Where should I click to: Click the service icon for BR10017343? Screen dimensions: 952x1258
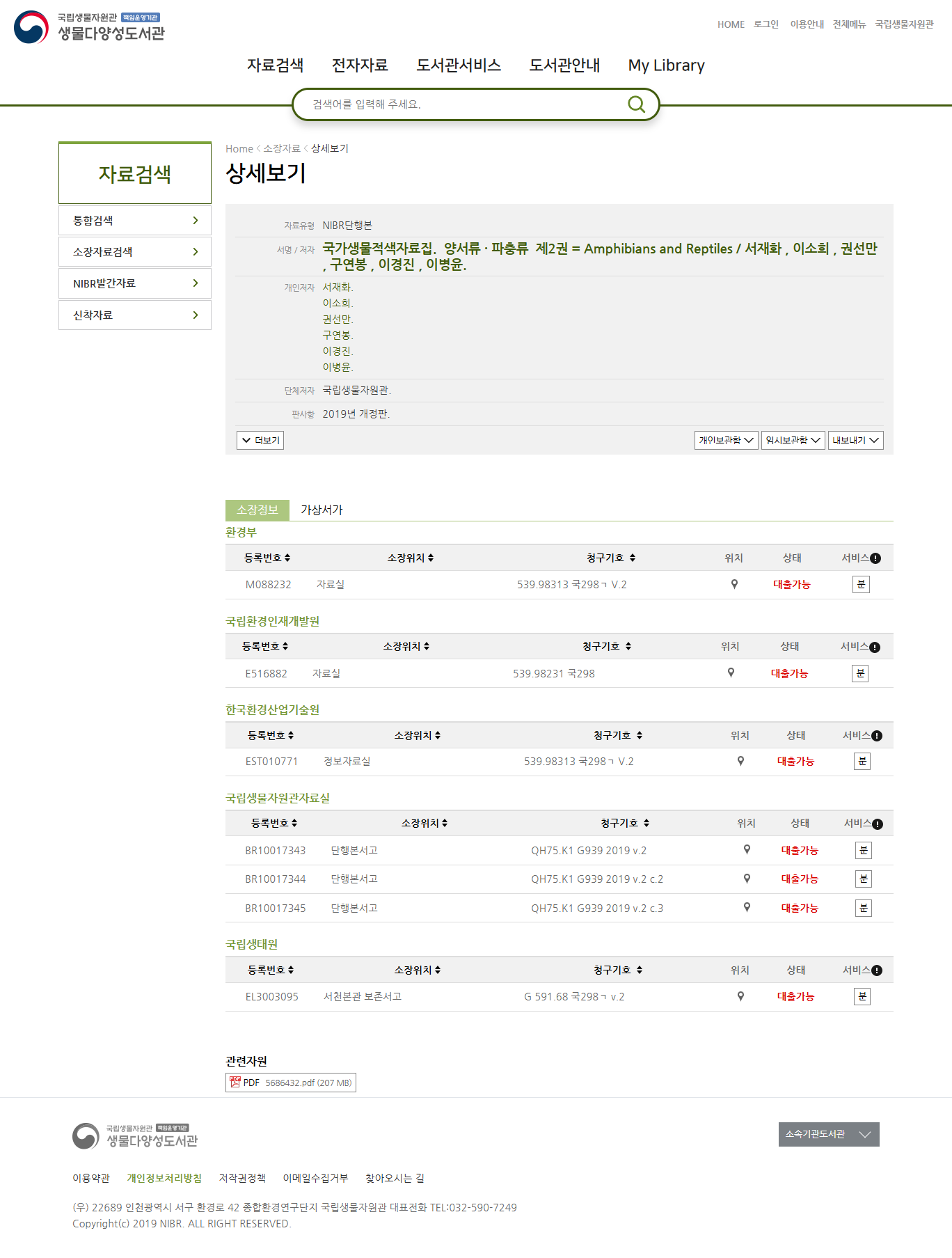click(863, 850)
